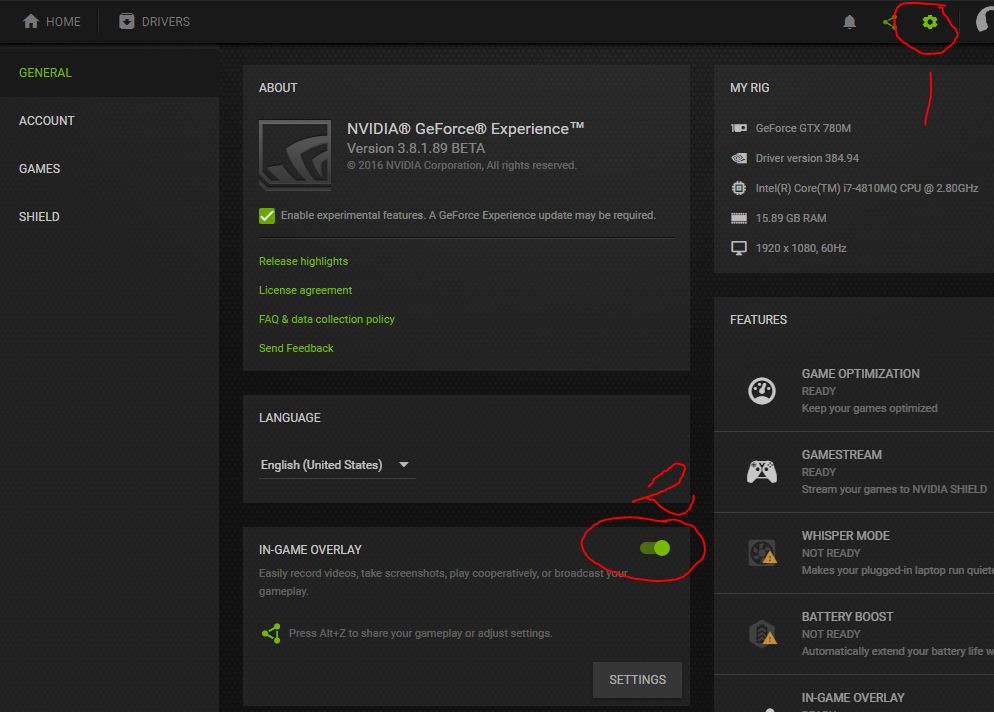Click the Send Feedback link
The width and height of the screenshot is (994, 712).
tap(296, 348)
